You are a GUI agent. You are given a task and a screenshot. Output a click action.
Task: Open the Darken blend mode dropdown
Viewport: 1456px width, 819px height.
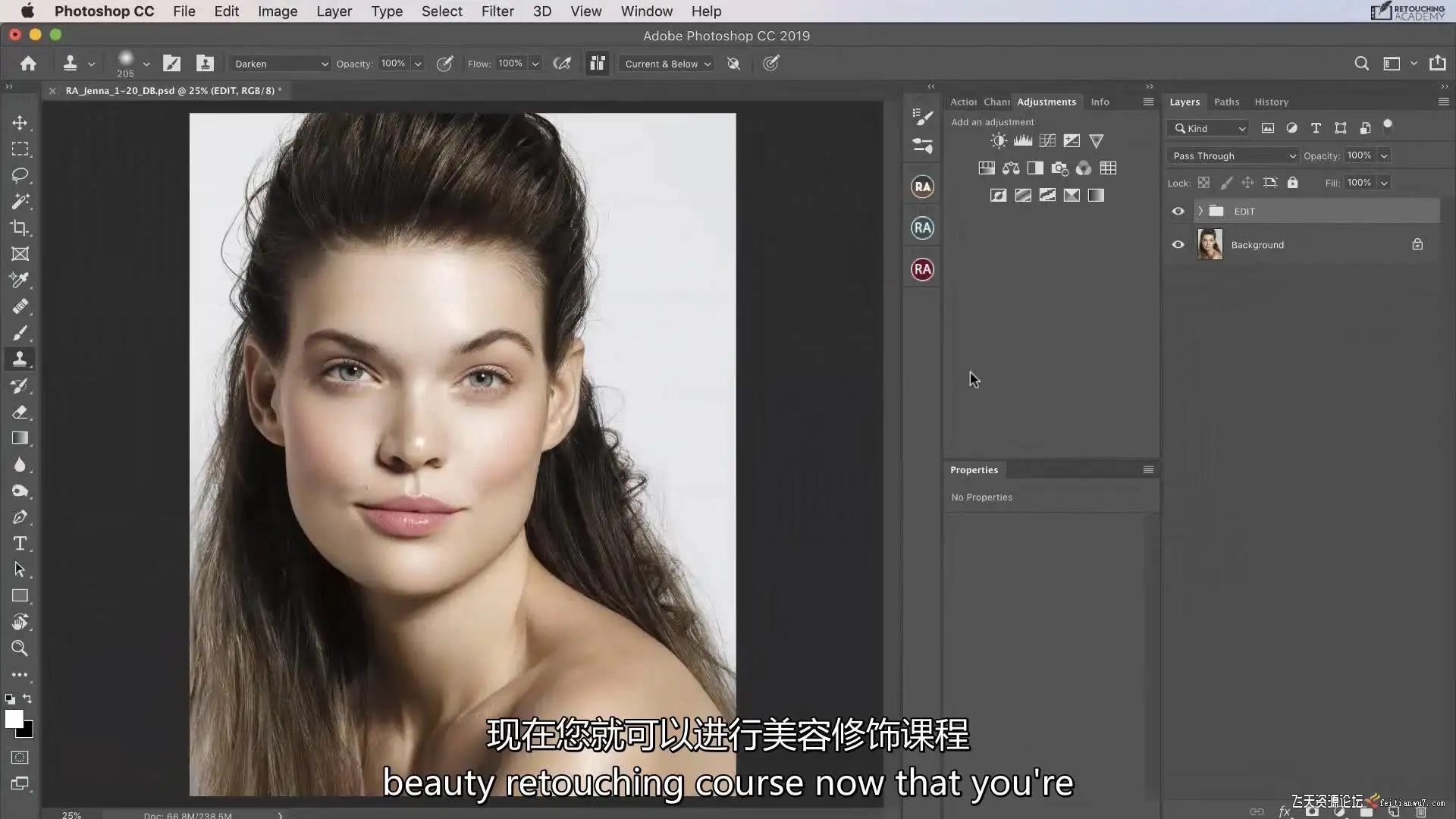tap(281, 64)
